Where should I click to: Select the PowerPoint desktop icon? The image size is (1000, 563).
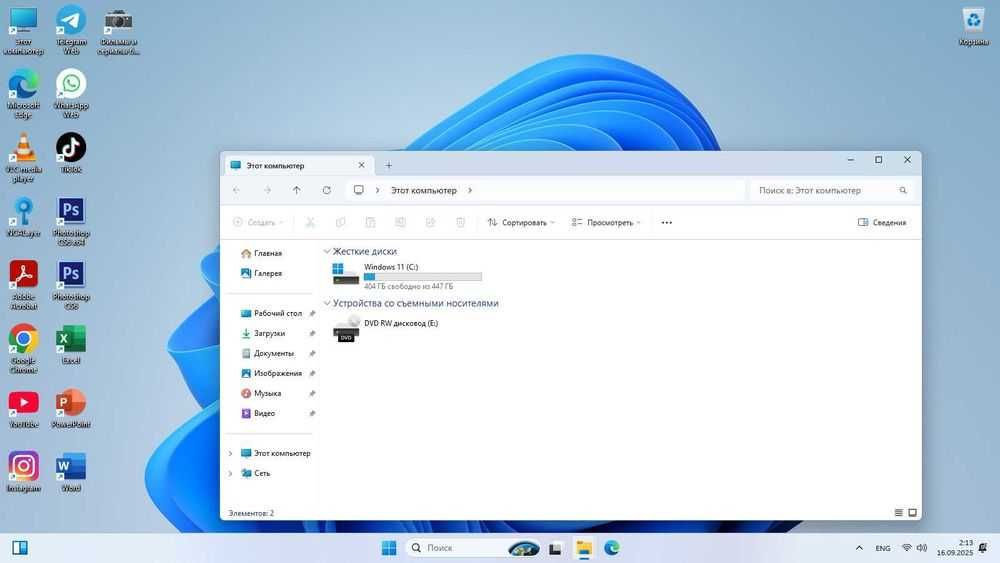click(71, 408)
